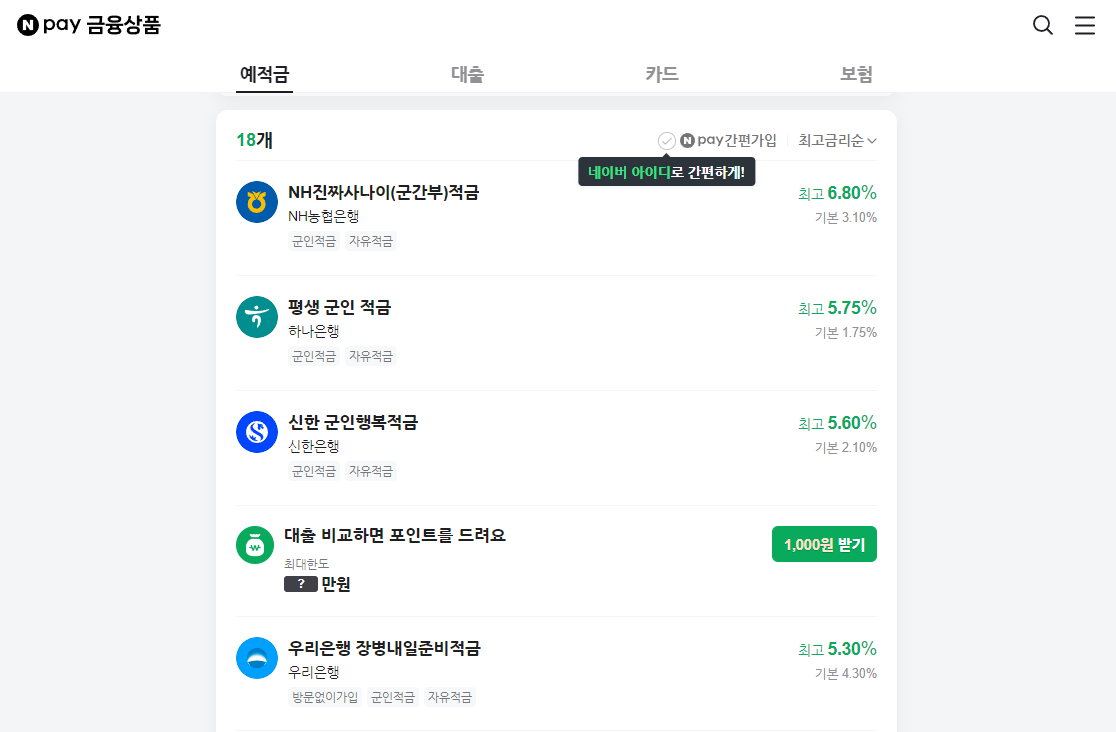Click the question mark icon next to 만원
The height and width of the screenshot is (732, 1116).
[301, 584]
